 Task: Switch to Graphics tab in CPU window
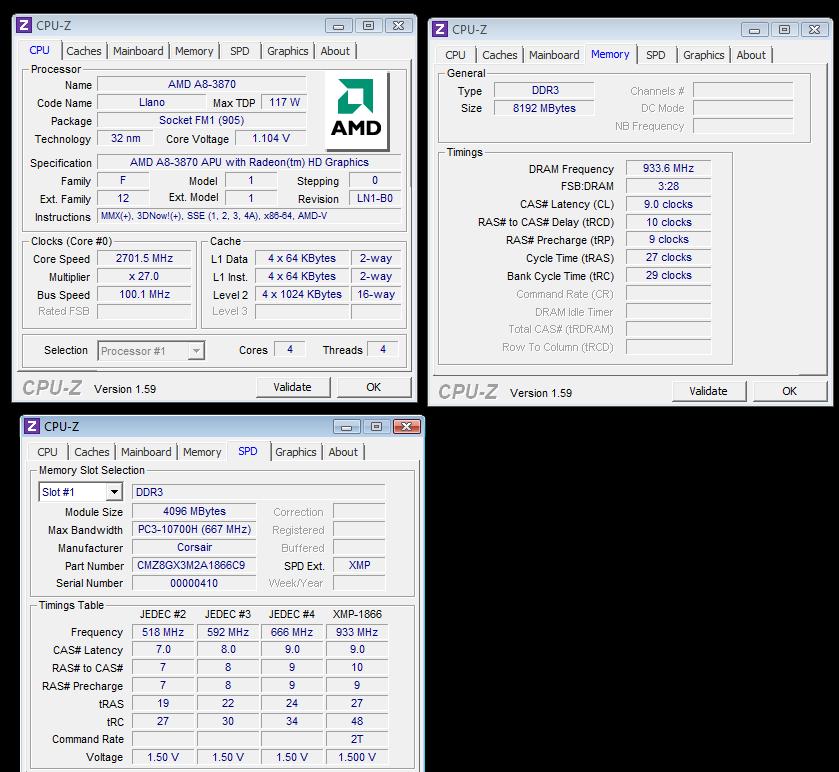pos(287,51)
